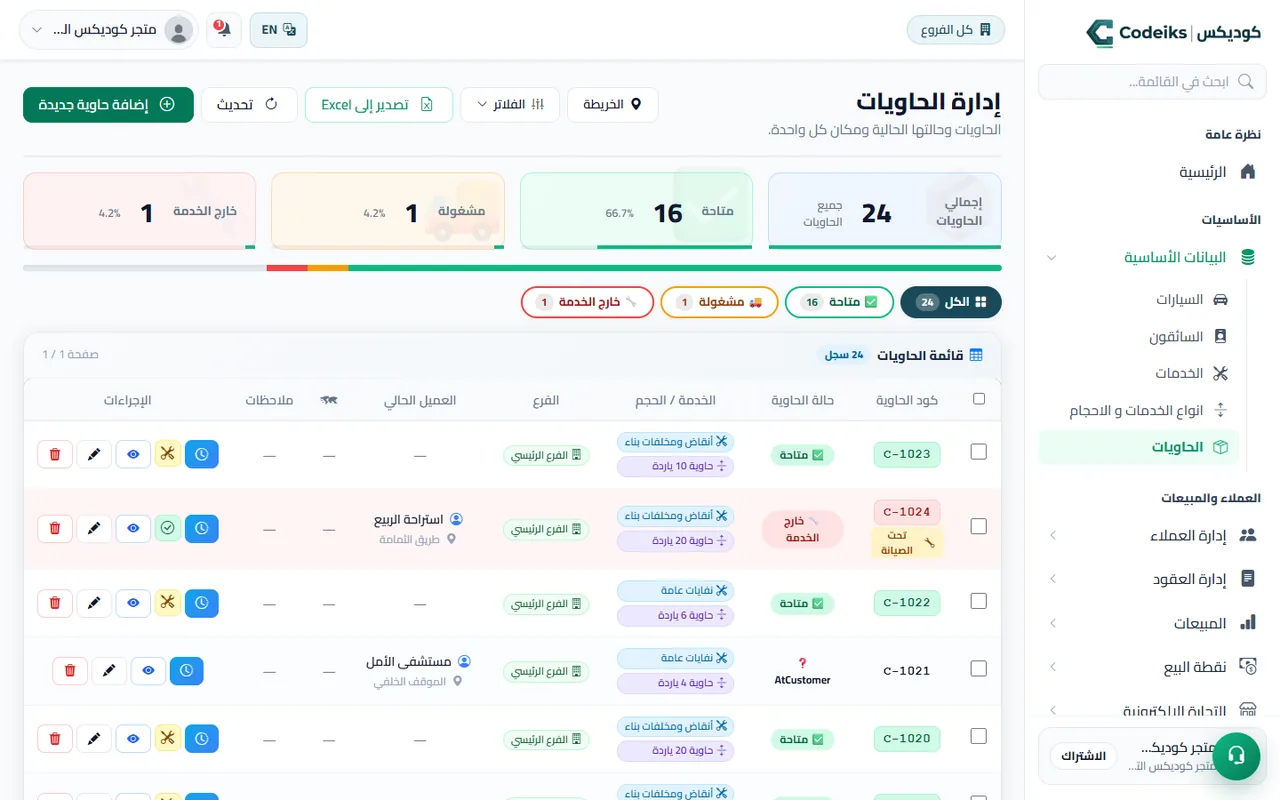The image size is (1280, 800).
Task: Check the box for container C-1020
Action: [x=979, y=737]
